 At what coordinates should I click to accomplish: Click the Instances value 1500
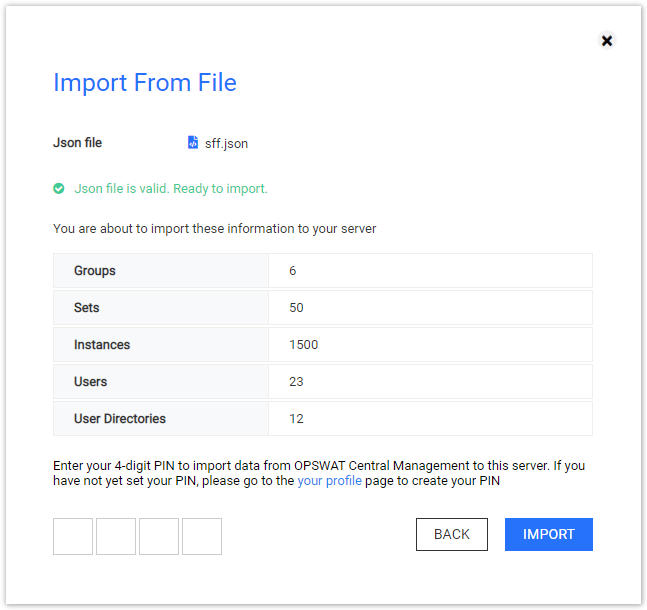click(304, 345)
